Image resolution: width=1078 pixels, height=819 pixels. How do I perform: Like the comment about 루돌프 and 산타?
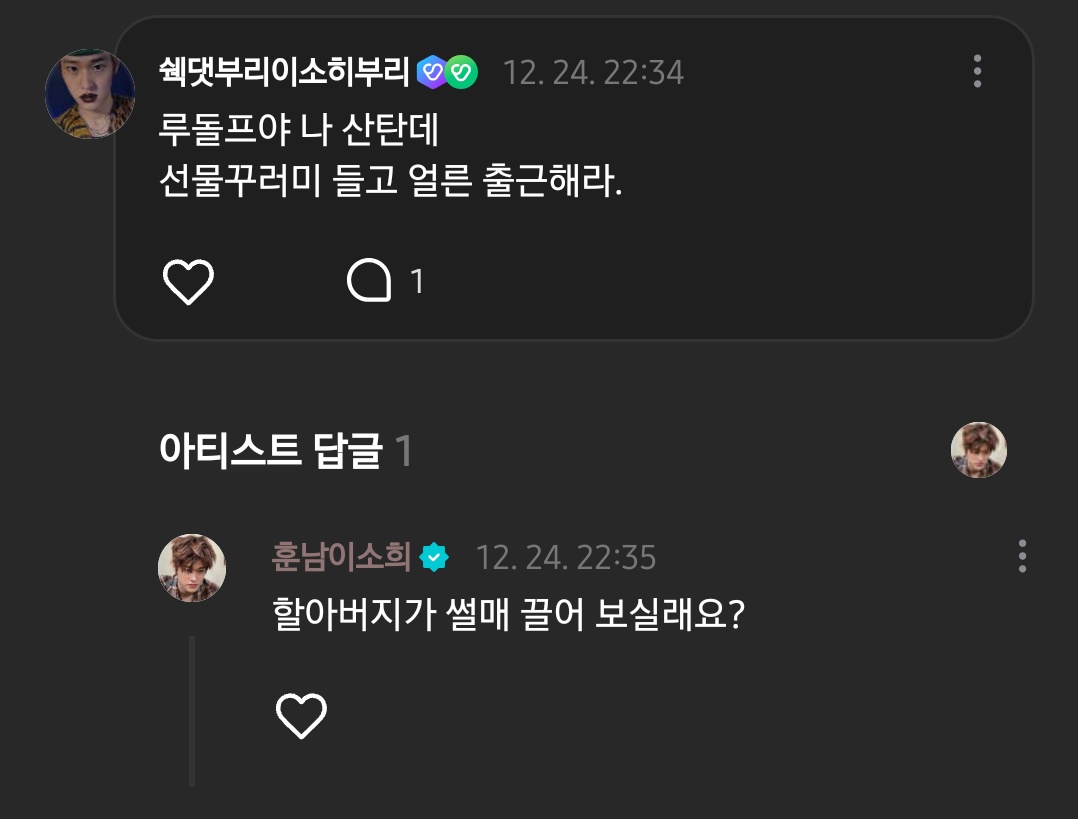188,281
